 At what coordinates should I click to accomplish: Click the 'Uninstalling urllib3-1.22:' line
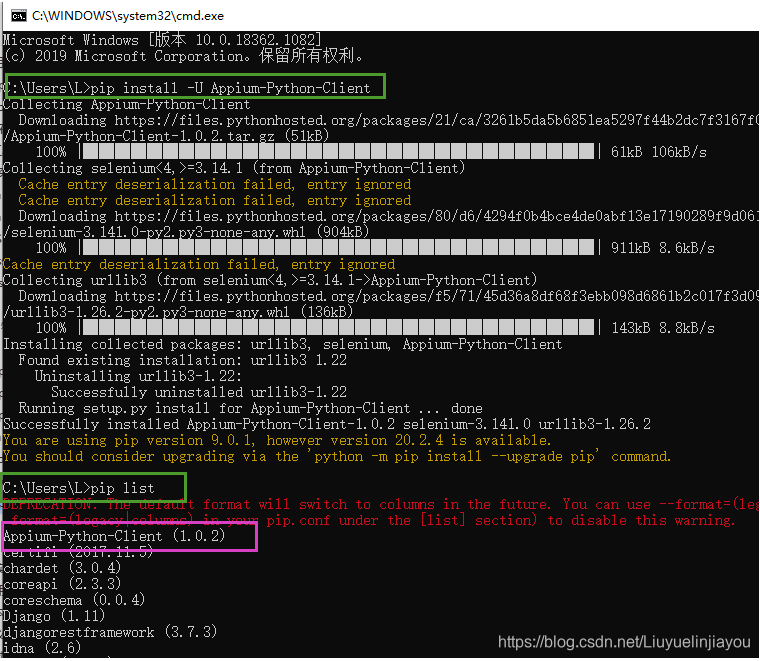point(138,376)
